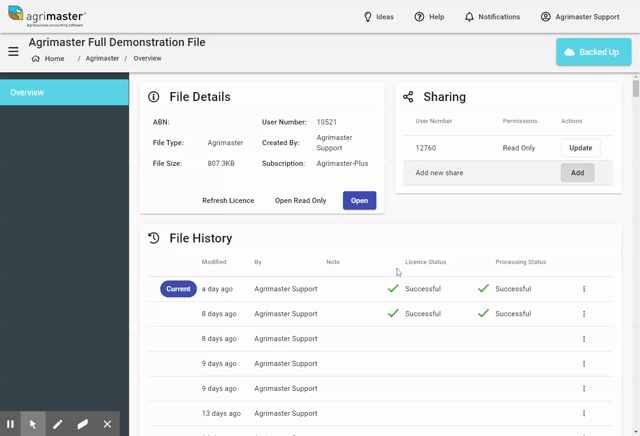Click the Agrimaster logo
640x436 pixels.
click(47, 16)
